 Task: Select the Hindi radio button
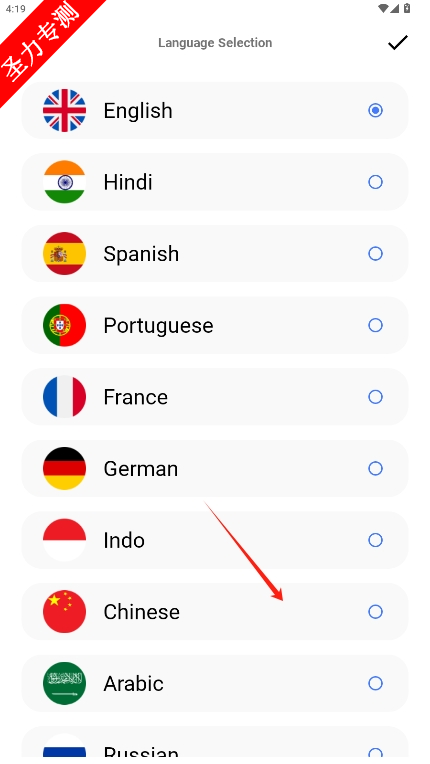[x=375, y=182]
